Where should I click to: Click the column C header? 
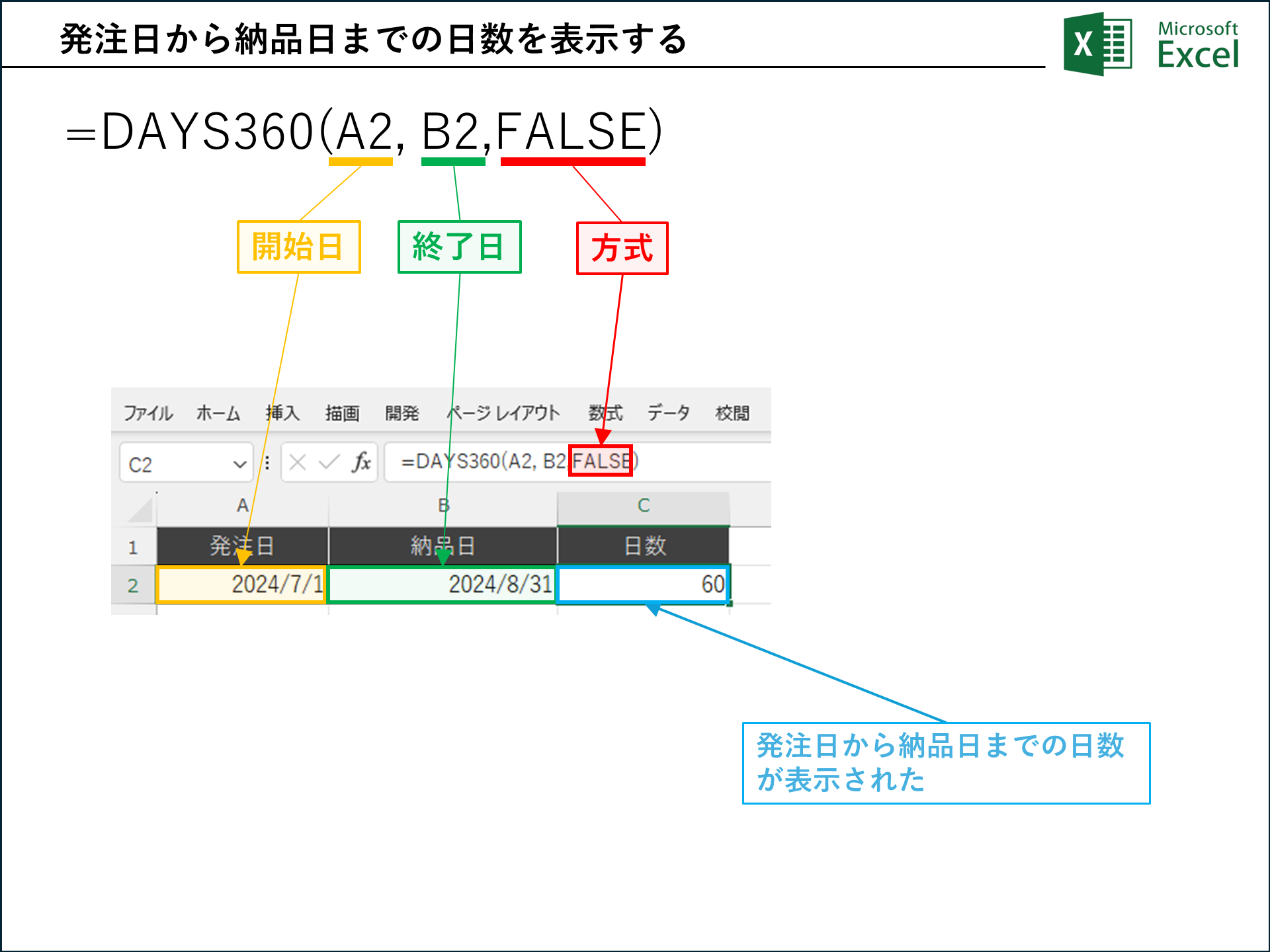[644, 504]
